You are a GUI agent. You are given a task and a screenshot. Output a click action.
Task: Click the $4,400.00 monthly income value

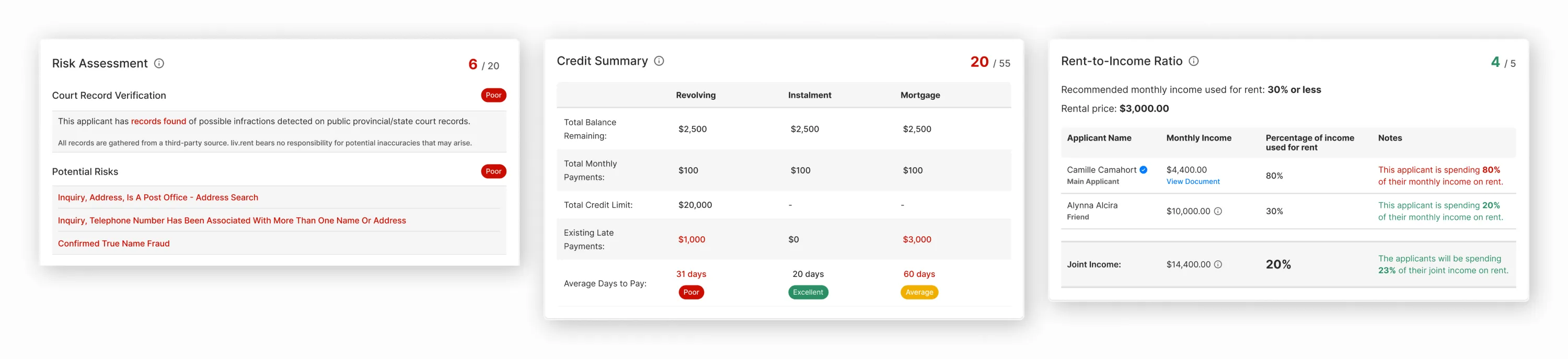1186,170
